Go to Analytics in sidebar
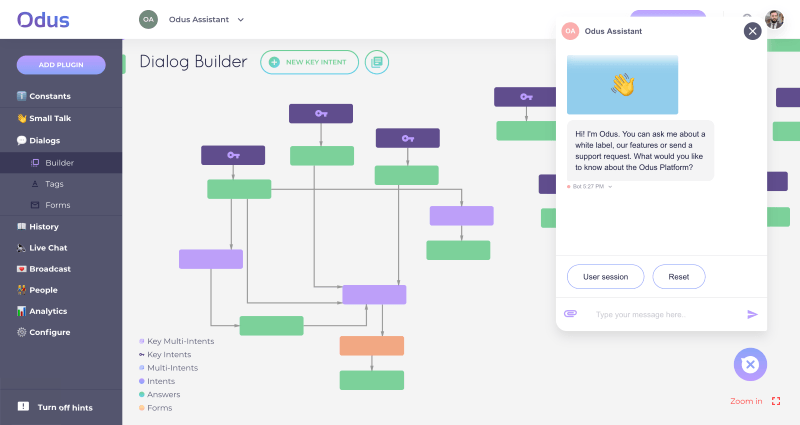 (x=48, y=311)
